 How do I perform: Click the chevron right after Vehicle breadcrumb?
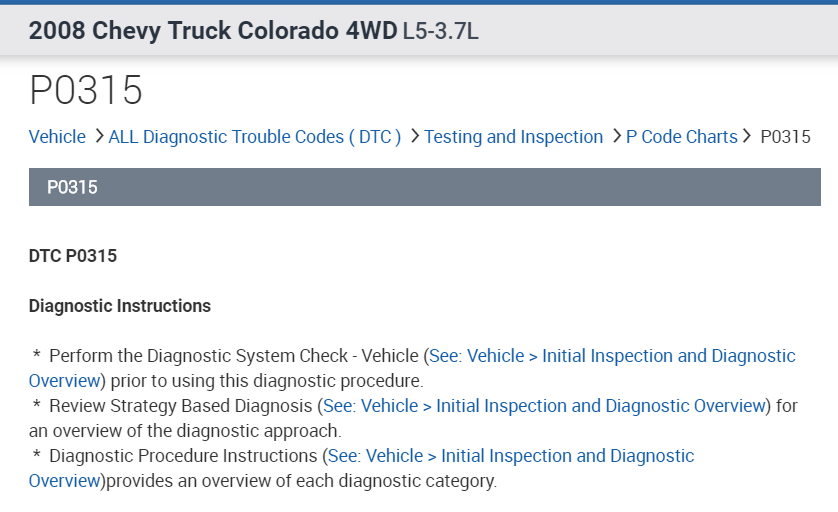[x=98, y=136]
